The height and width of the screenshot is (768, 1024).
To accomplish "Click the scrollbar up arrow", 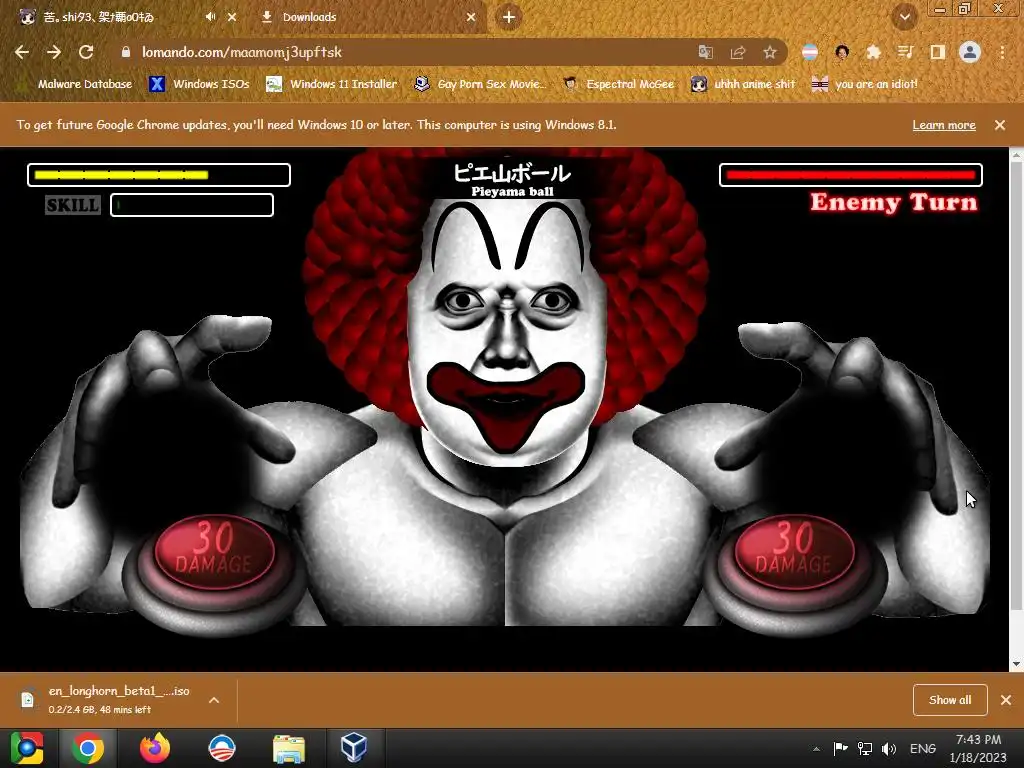I will point(1016,154).
